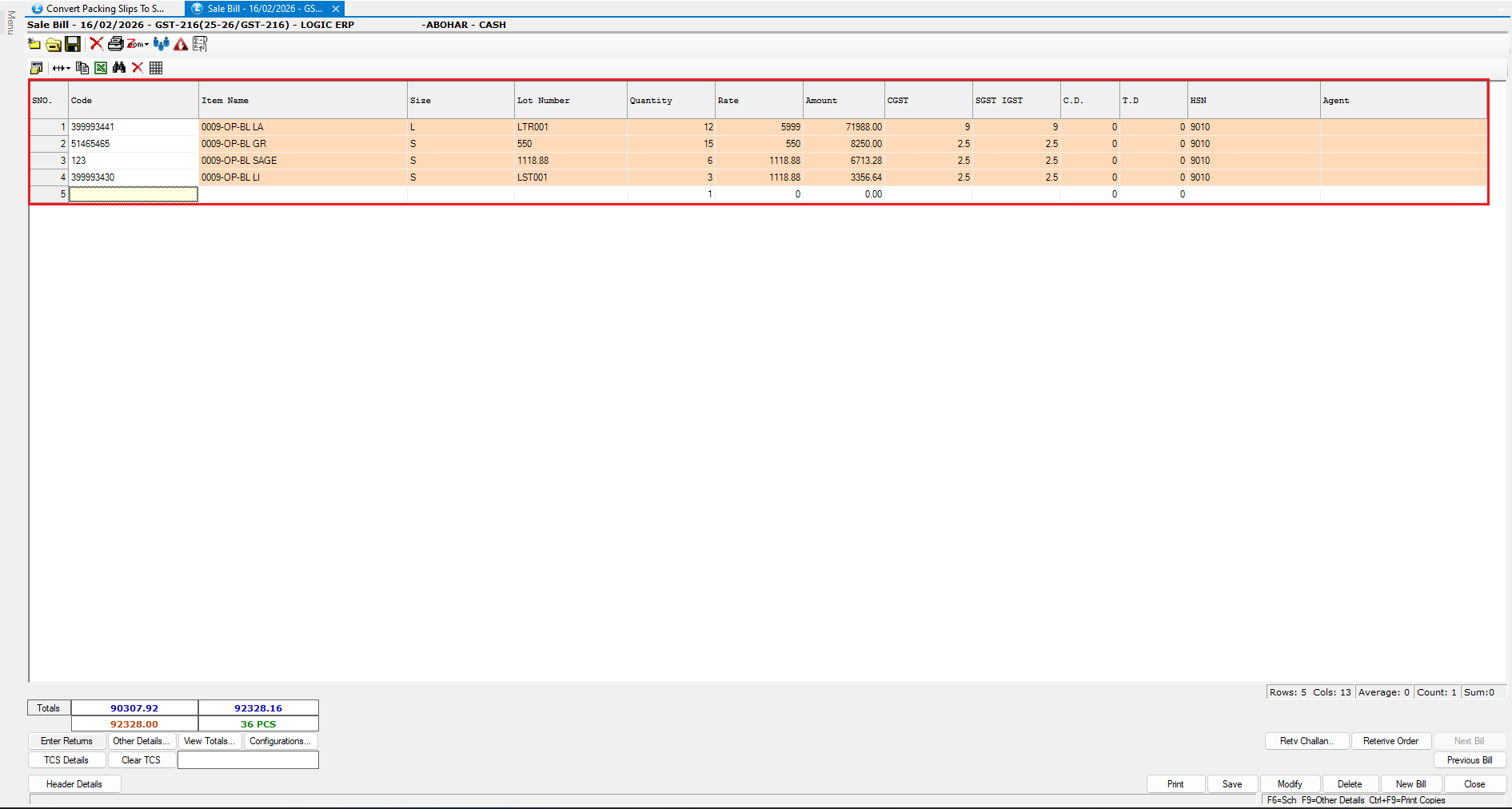Open the Zoom dropdown in toolbar
The image size is (1512, 809).
[x=138, y=44]
